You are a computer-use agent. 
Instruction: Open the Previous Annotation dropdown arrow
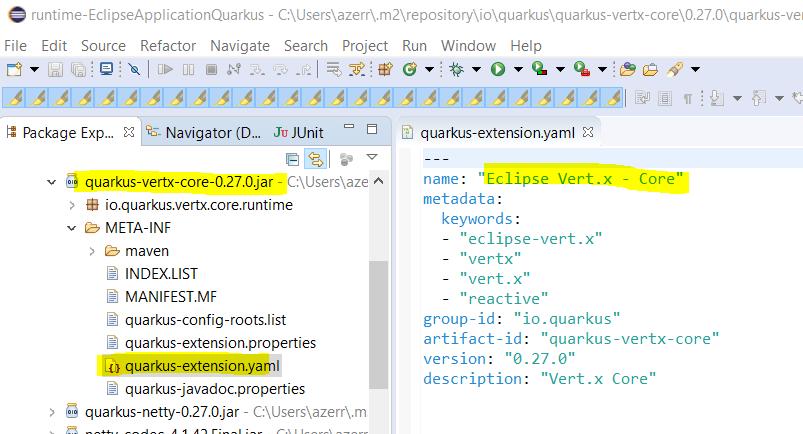point(779,98)
